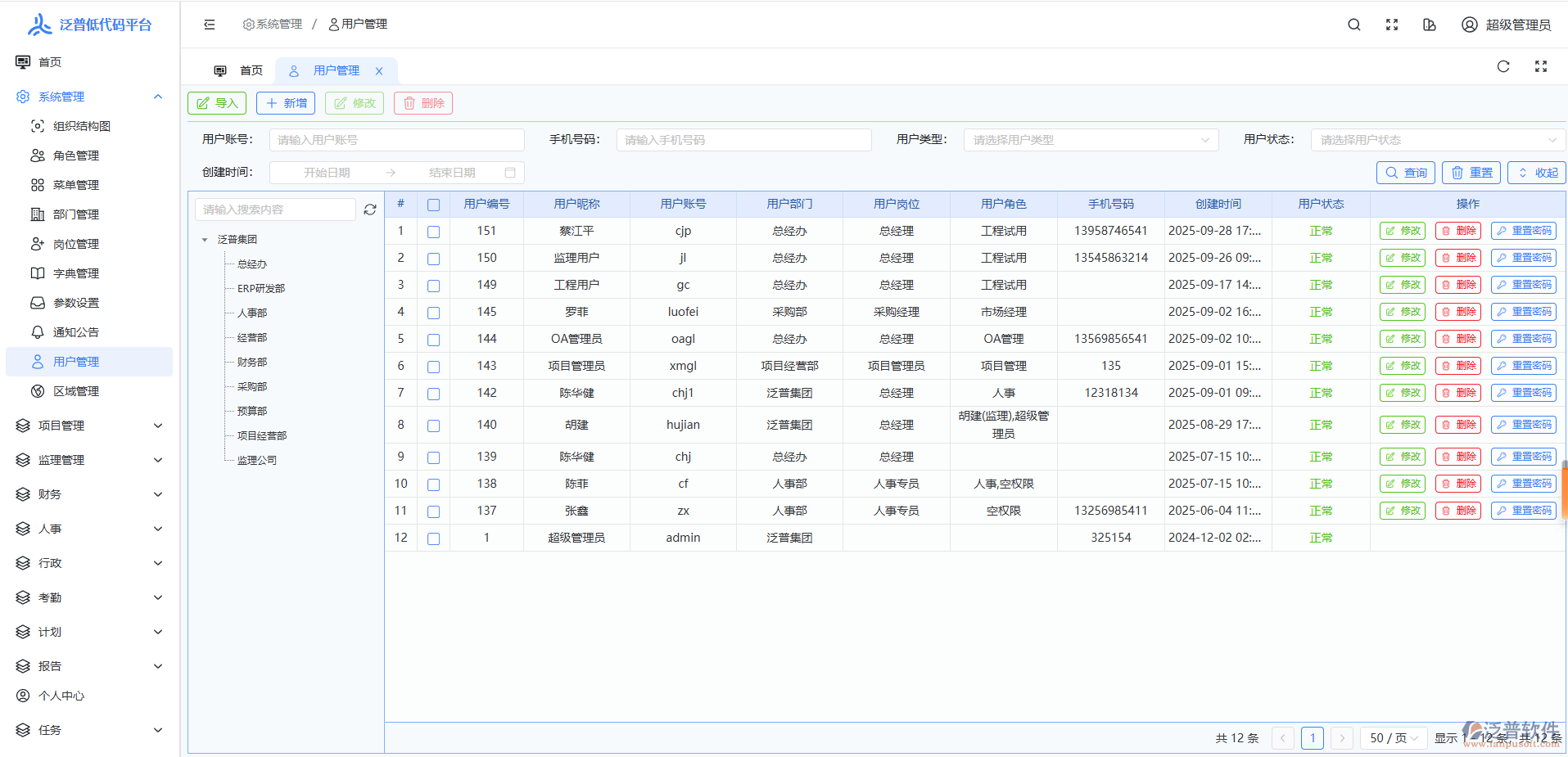This screenshot has width=1568, height=757.
Task: Switch to the 首页 tab
Action: tap(251, 70)
